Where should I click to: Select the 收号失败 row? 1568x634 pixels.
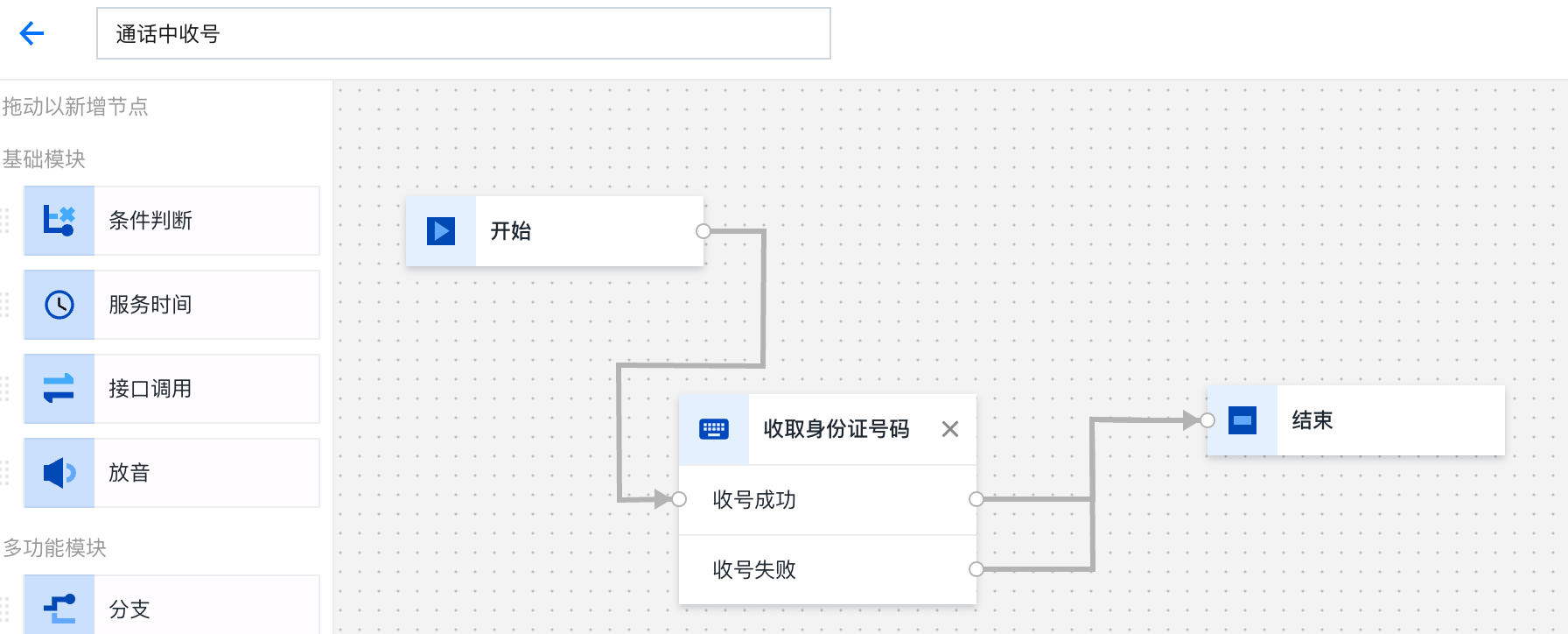pos(827,570)
